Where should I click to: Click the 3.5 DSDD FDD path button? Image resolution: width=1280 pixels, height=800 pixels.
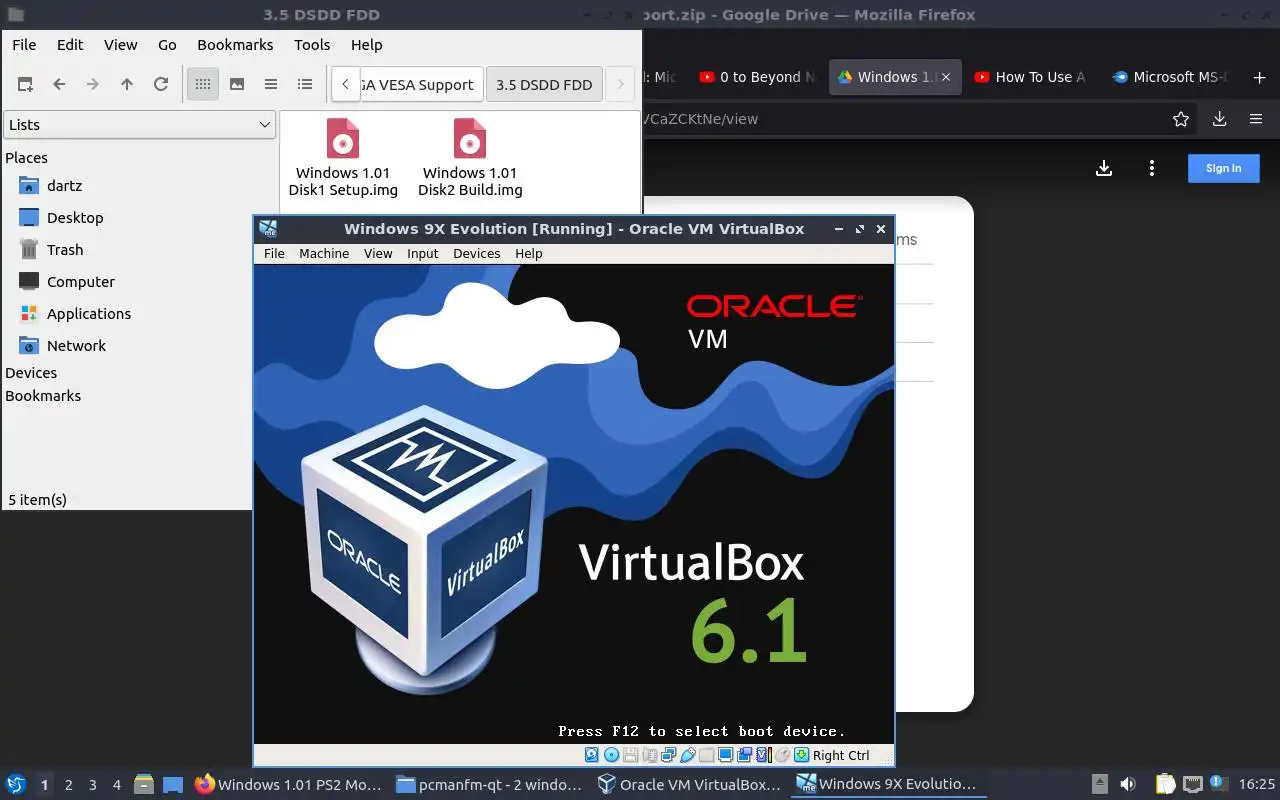point(544,85)
